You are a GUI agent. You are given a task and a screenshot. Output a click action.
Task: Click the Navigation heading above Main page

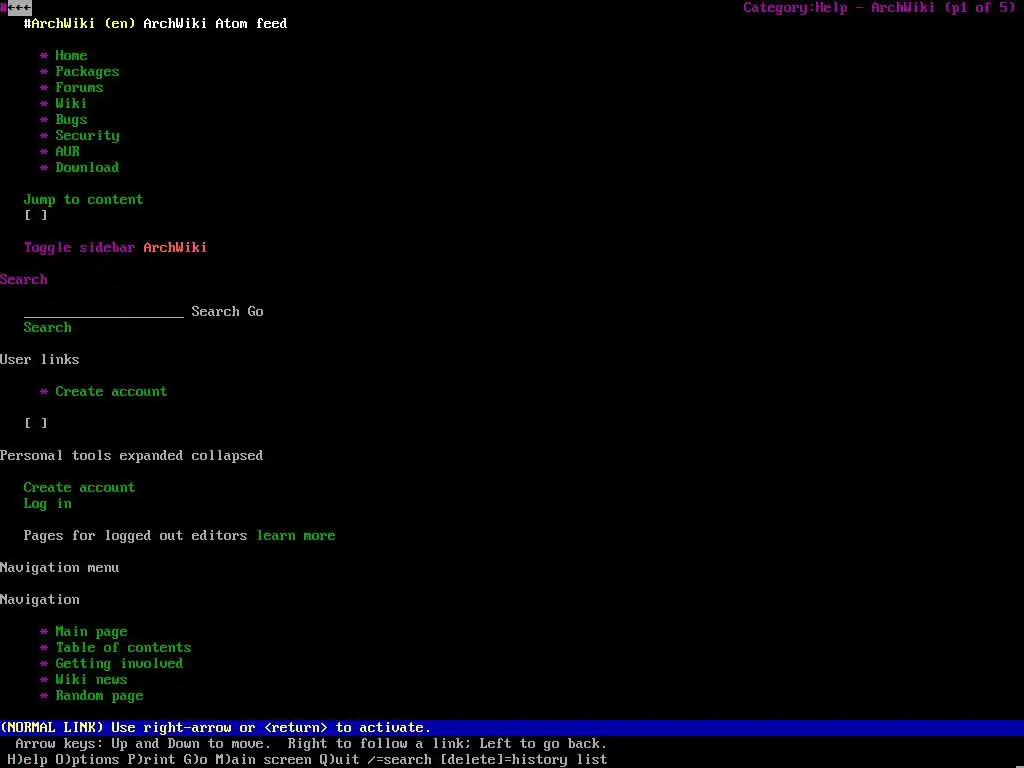click(40, 600)
